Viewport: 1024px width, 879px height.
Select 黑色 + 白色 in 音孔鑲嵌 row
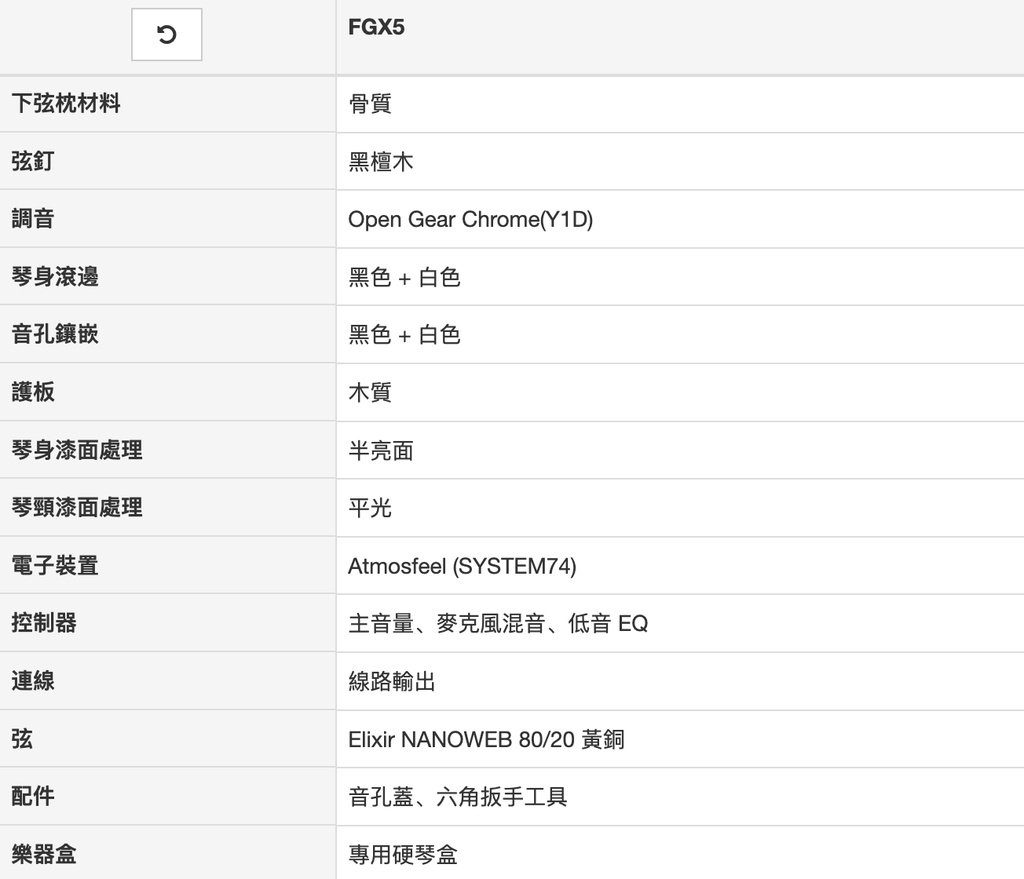tap(404, 334)
